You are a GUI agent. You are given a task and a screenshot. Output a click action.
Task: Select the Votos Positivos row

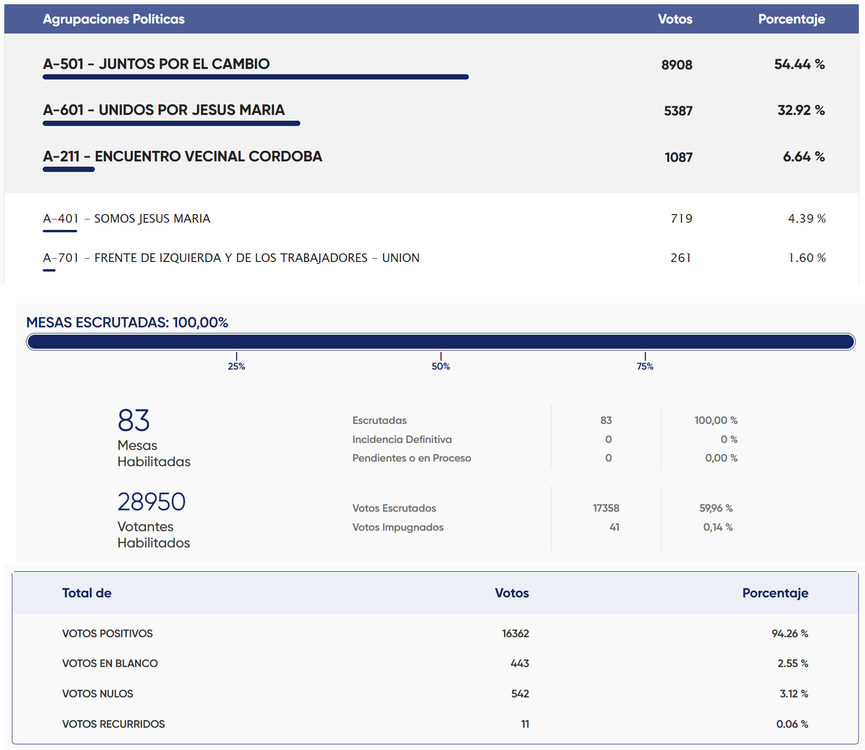tap(107, 634)
